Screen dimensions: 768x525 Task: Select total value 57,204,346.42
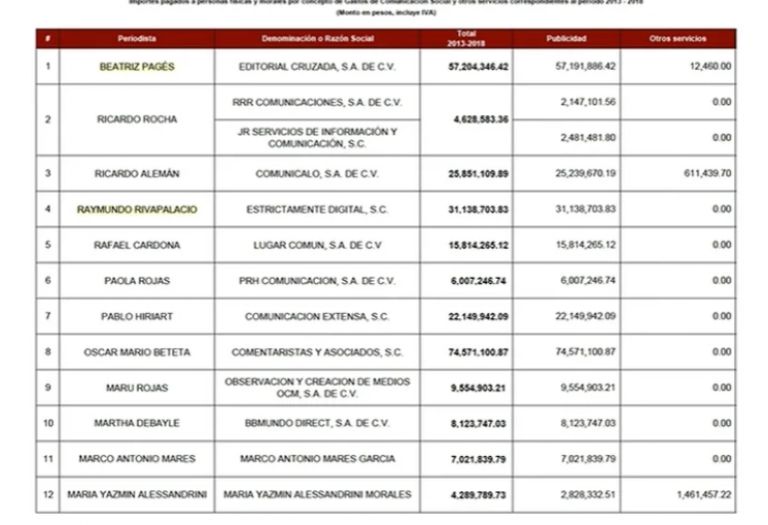[478, 67]
